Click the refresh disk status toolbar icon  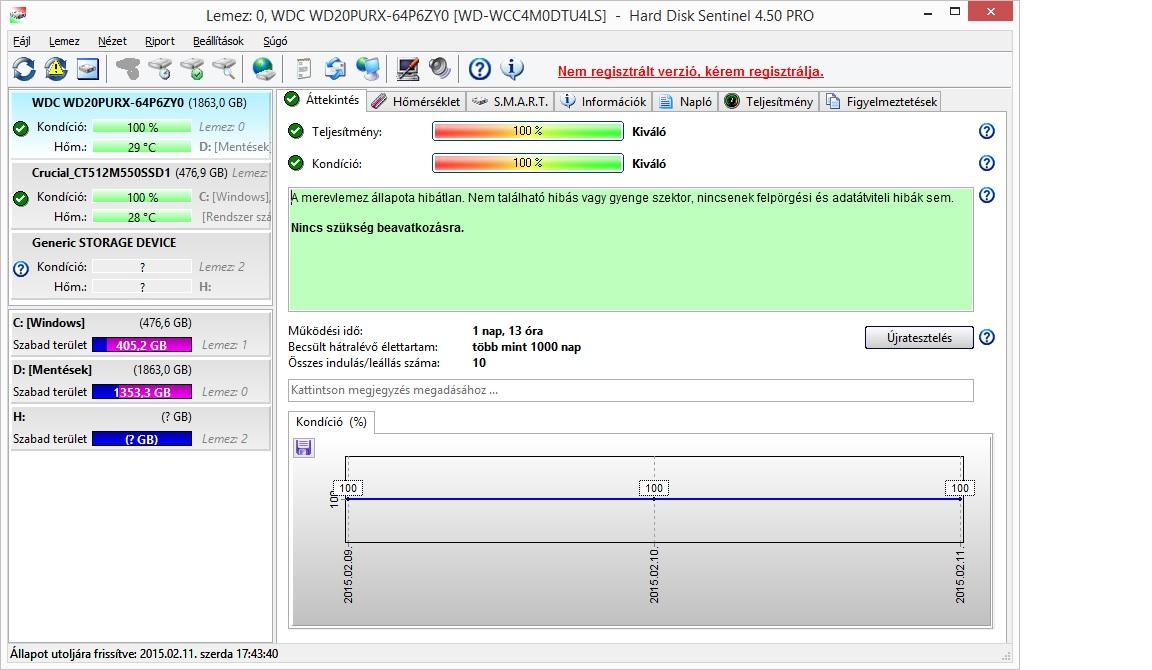[24, 69]
